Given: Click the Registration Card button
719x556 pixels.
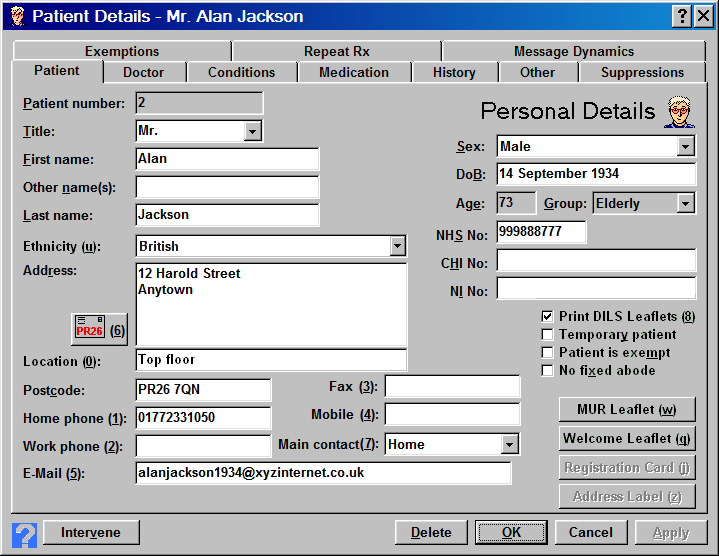Looking at the screenshot, I should click(x=627, y=468).
